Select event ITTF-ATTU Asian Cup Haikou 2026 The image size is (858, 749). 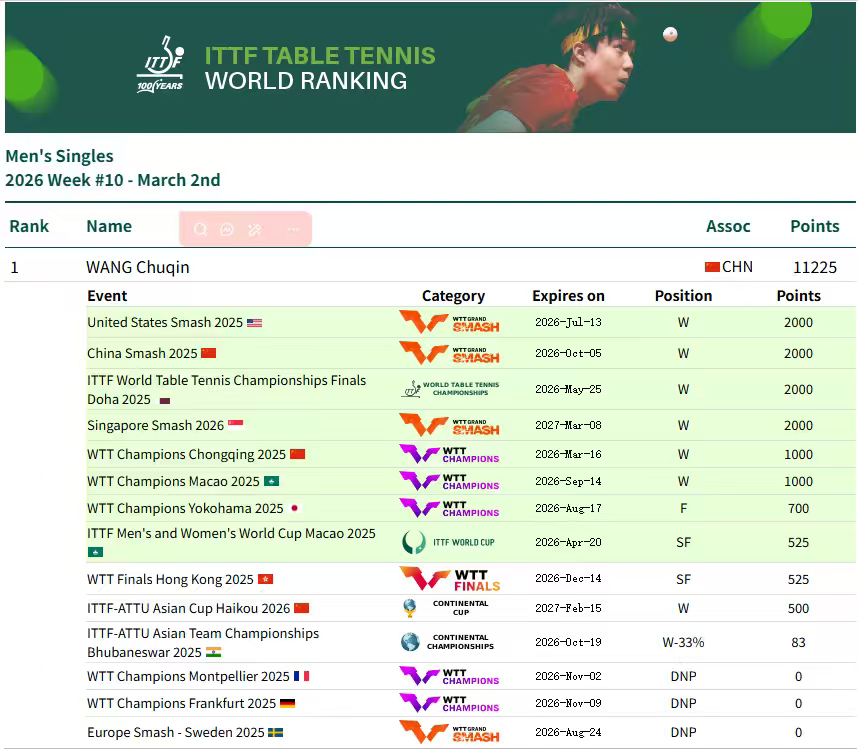(189, 608)
